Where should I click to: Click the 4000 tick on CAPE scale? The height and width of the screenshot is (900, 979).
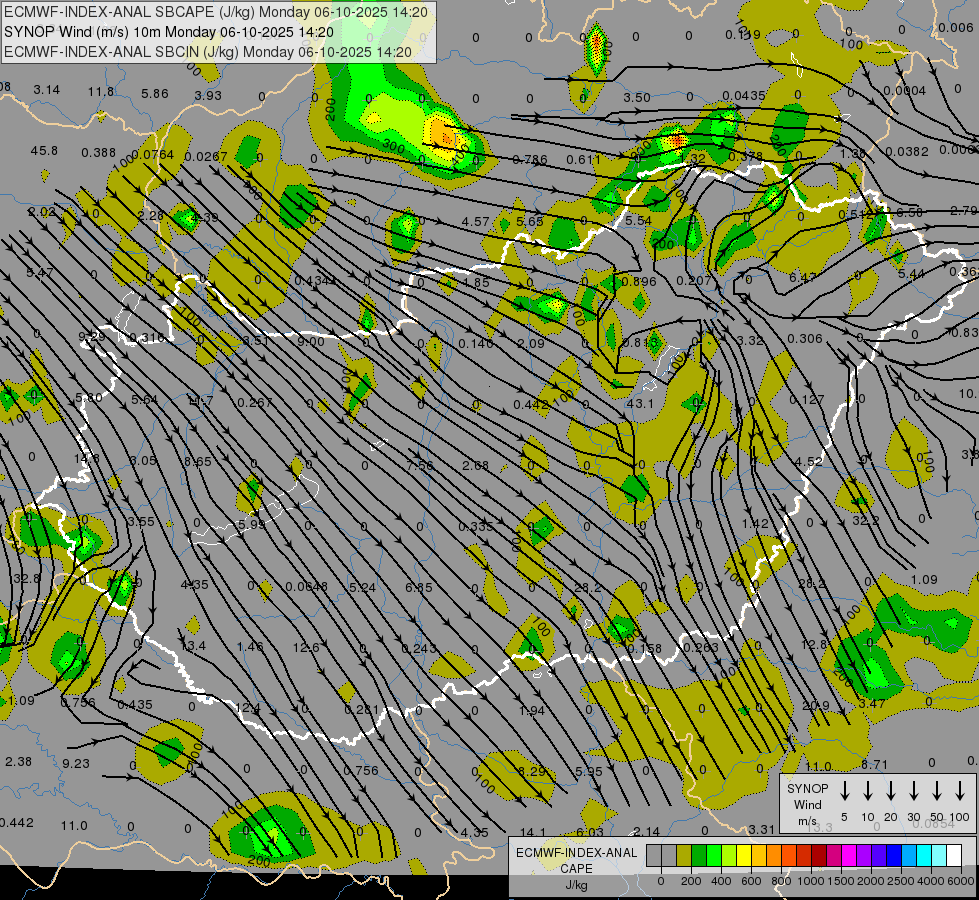931,881
